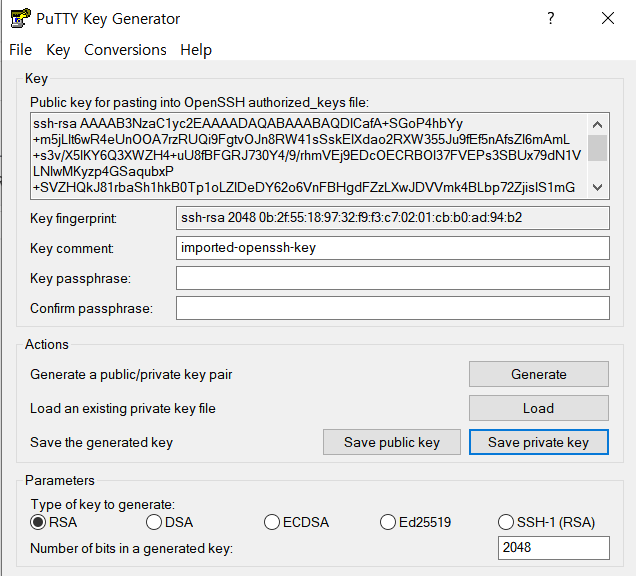
Task: Focus the Key passphrase field
Action: tap(393, 278)
